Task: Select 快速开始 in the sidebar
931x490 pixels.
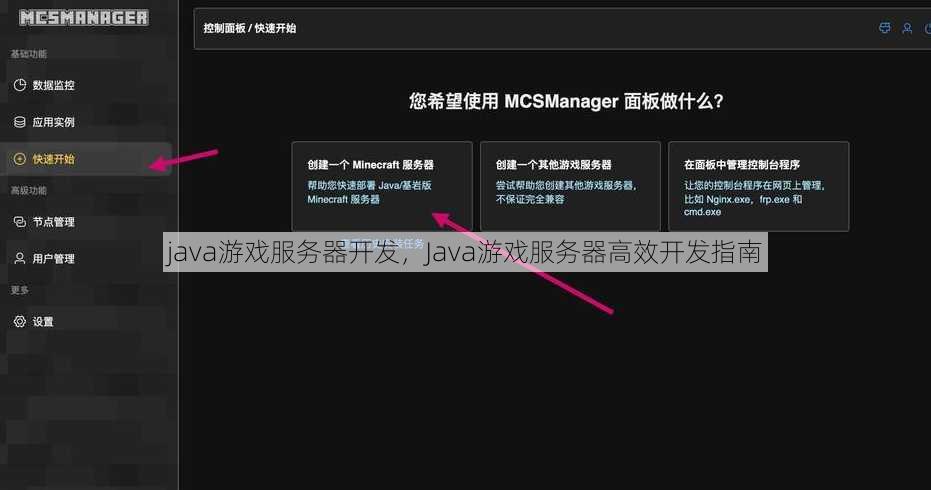Action: pos(86,159)
